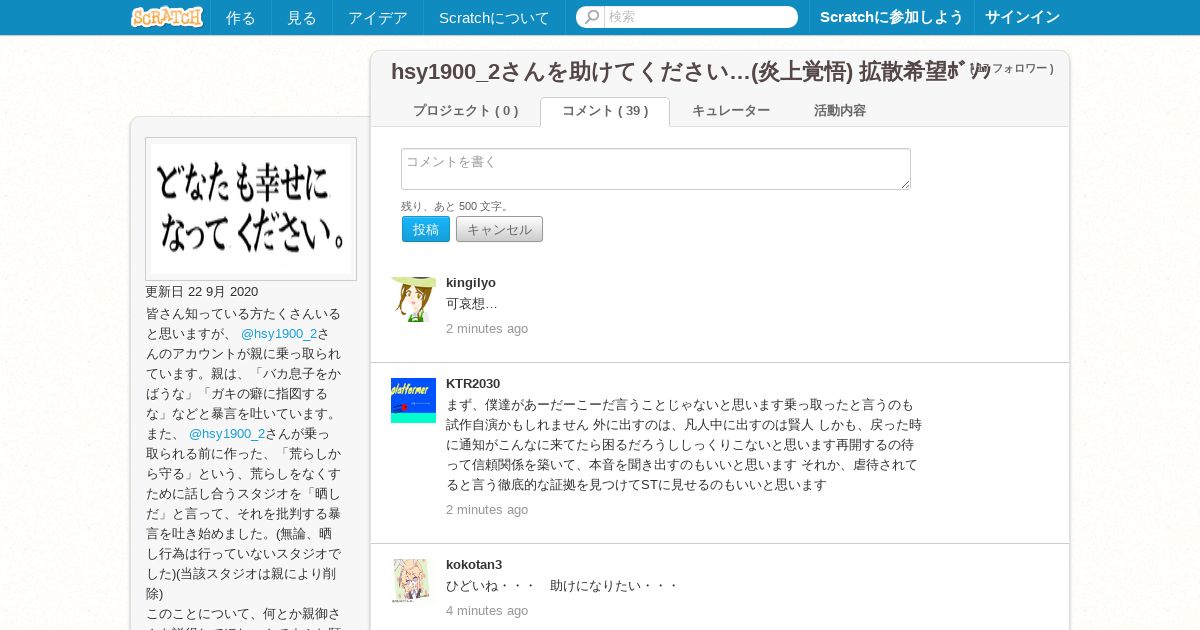Open KTR2030's platformer avatar

tap(413, 400)
